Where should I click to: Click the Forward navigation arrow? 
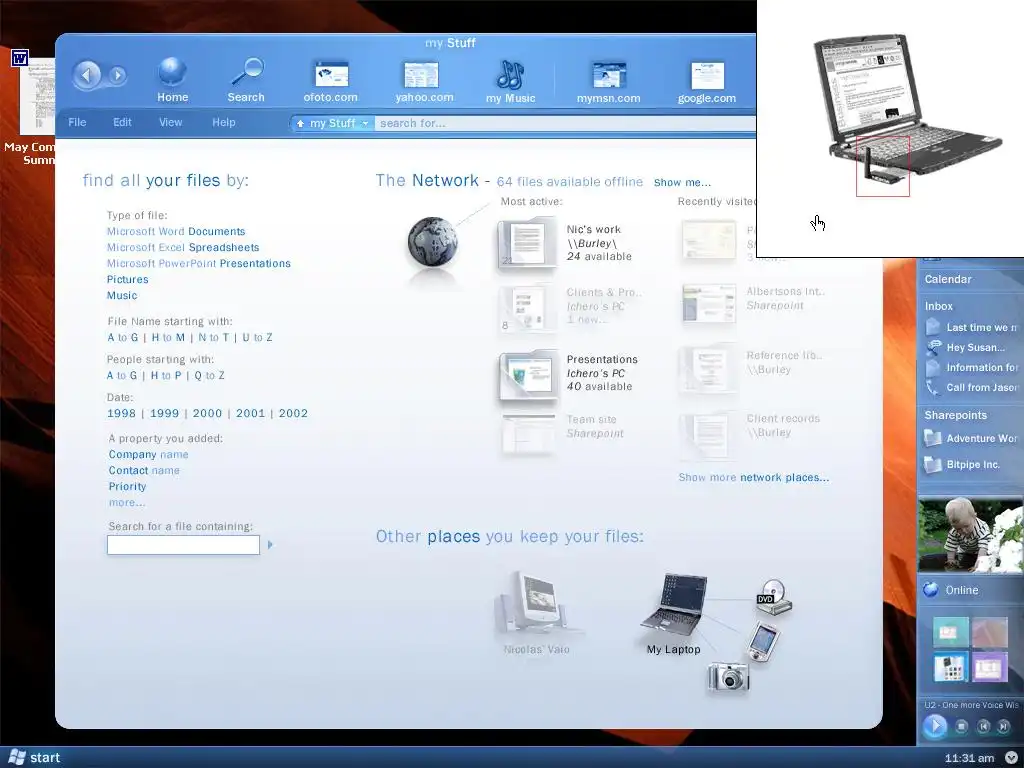(x=117, y=75)
